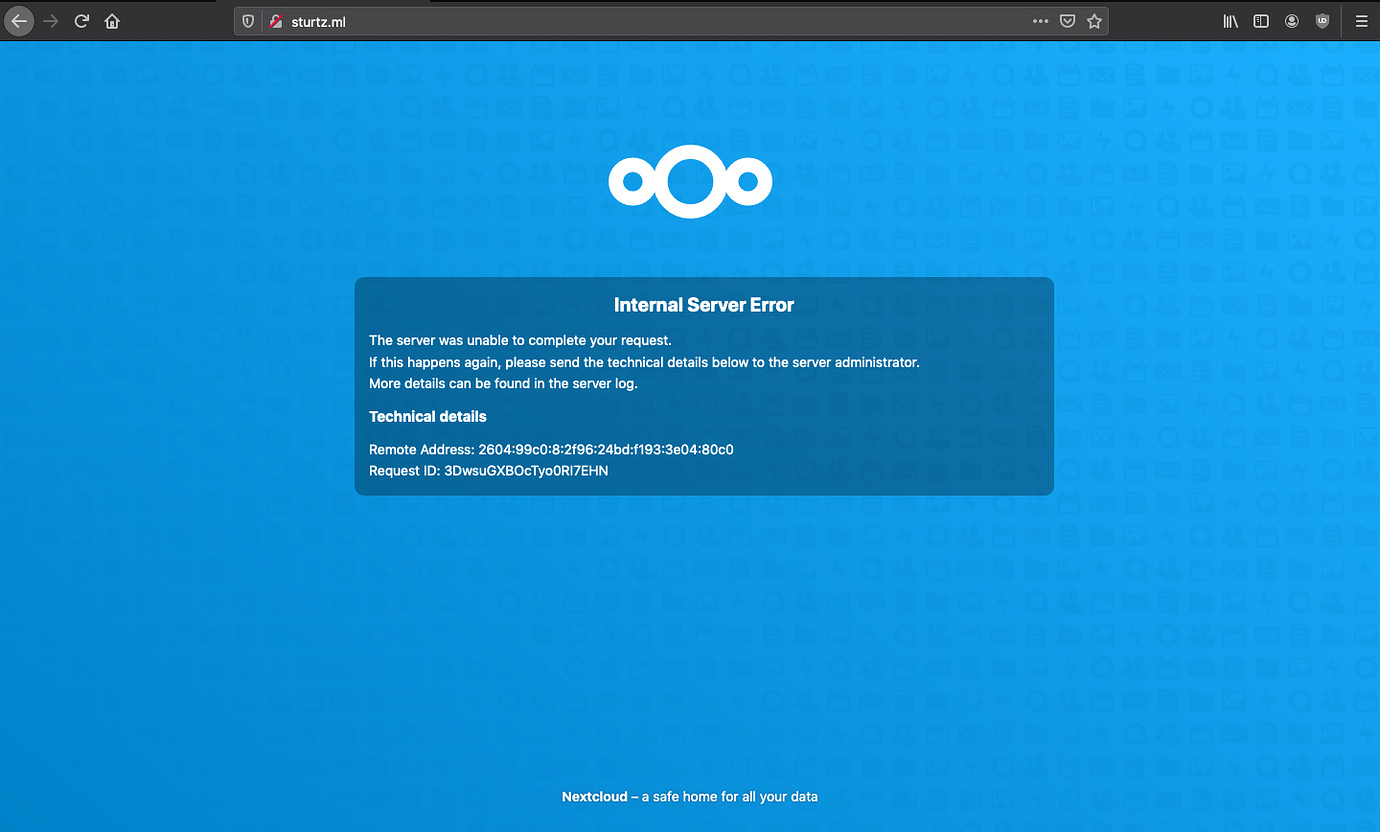Open the Firefox home page
1380x832 pixels.
(x=112, y=20)
